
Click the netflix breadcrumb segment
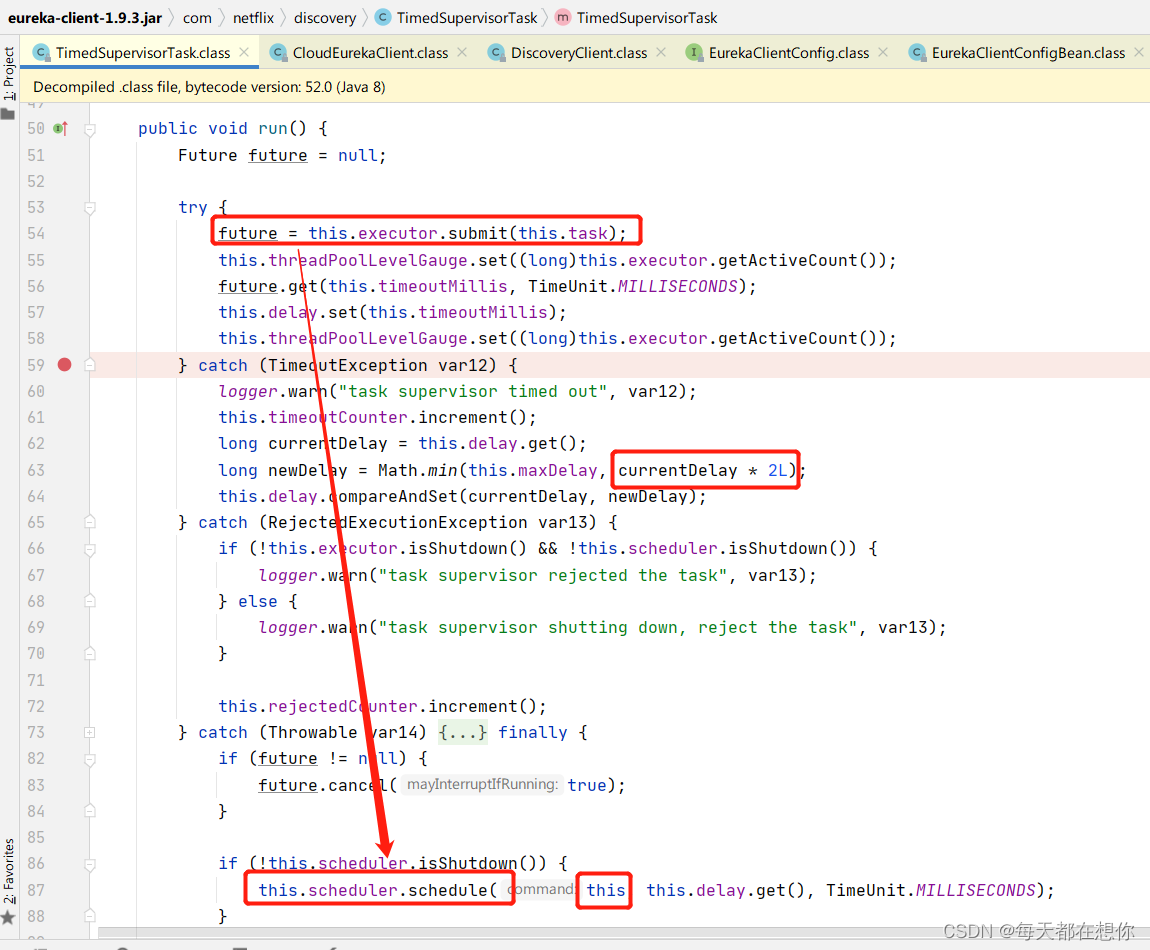pyautogui.click(x=253, y=18)
